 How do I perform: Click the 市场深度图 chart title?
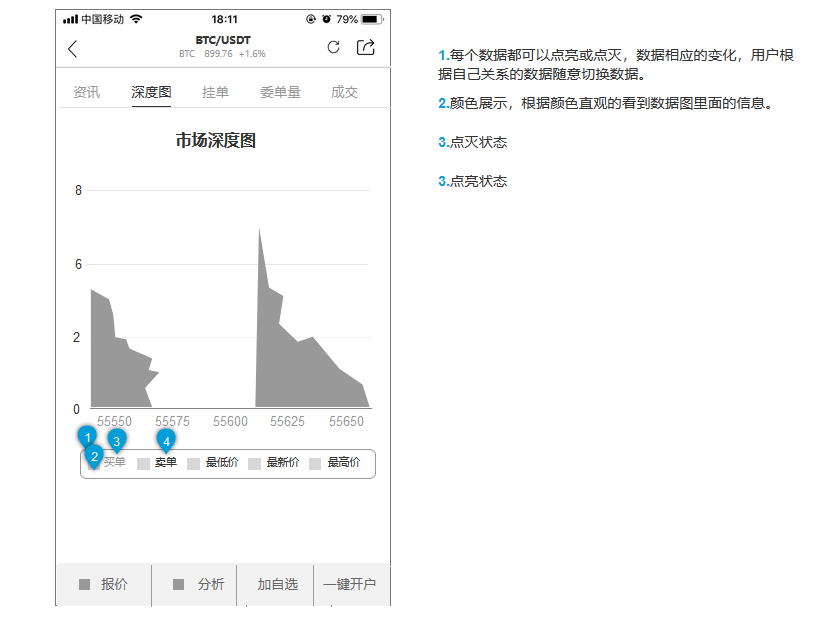216,140
